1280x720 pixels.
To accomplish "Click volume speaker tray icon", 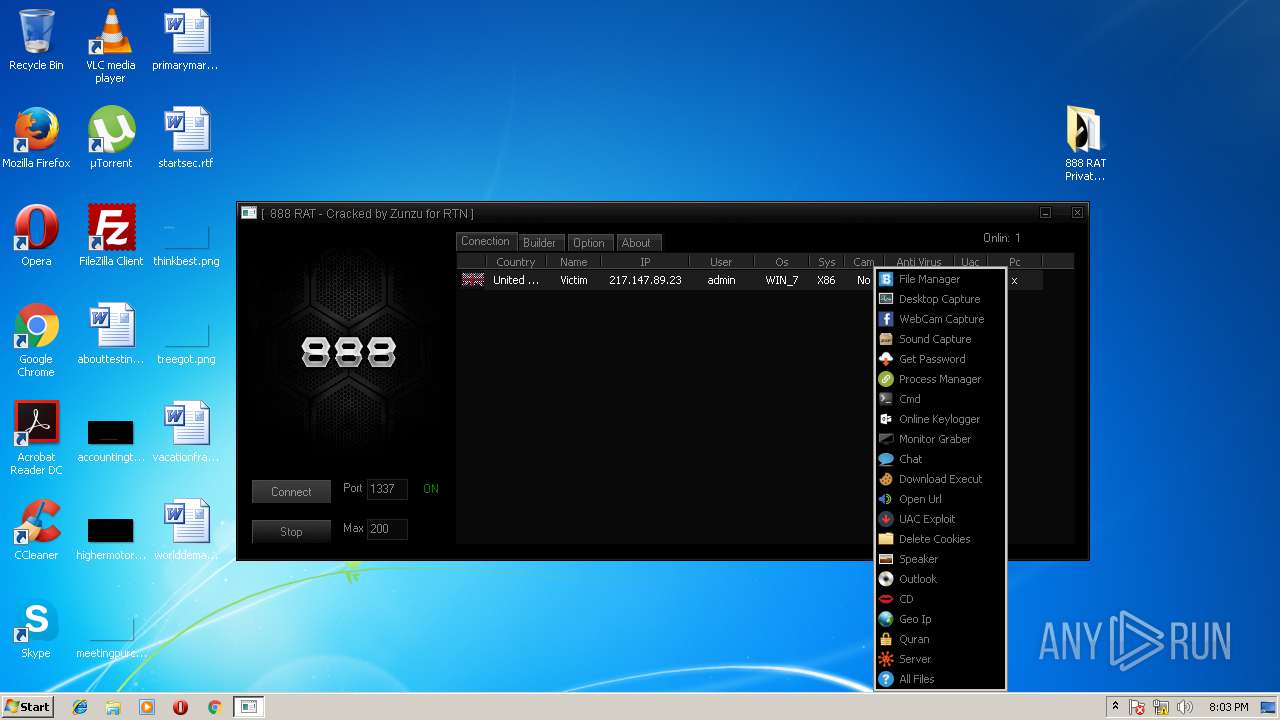I will click(1185, 707).
